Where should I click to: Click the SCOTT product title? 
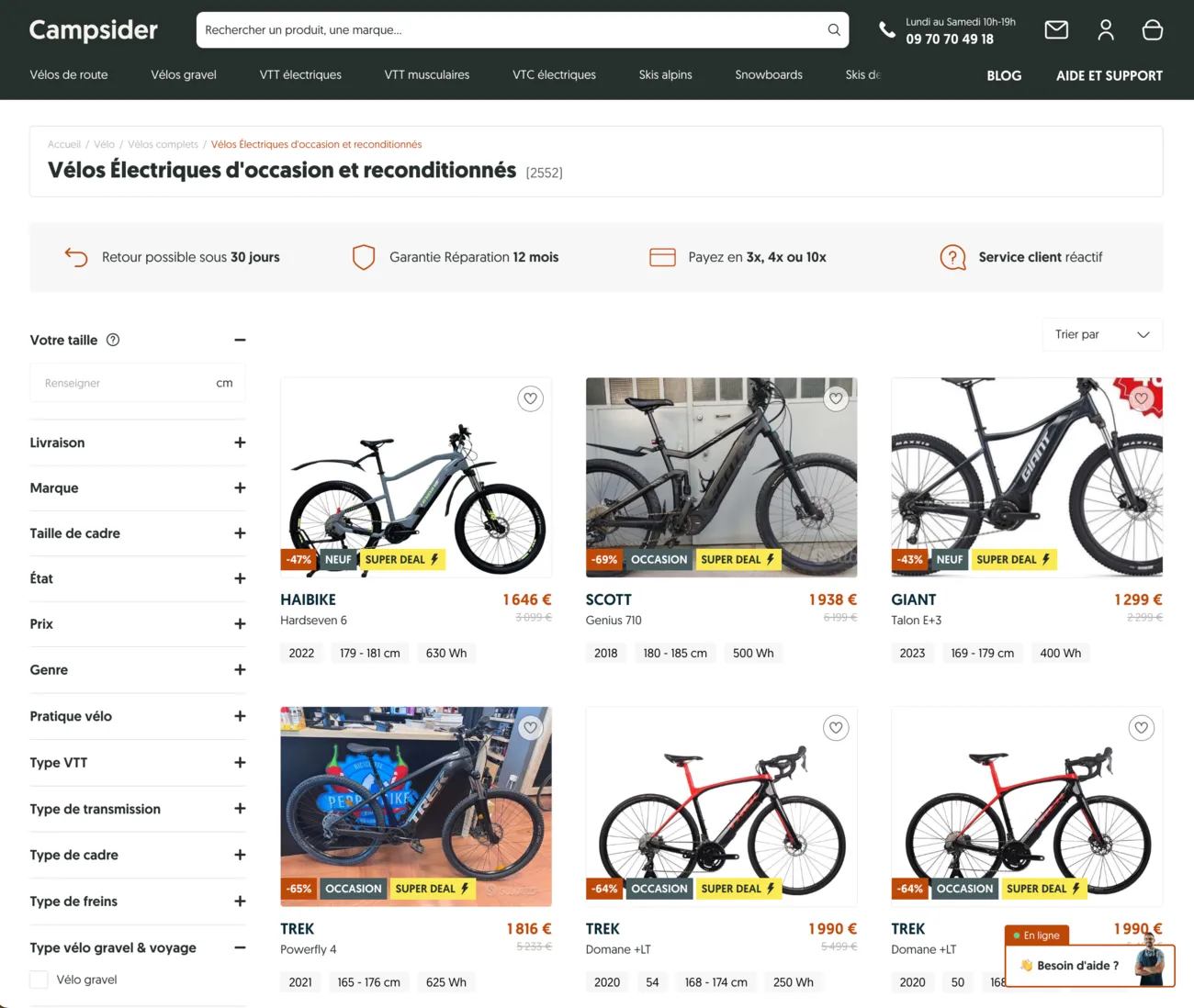[x=609, y=599]
